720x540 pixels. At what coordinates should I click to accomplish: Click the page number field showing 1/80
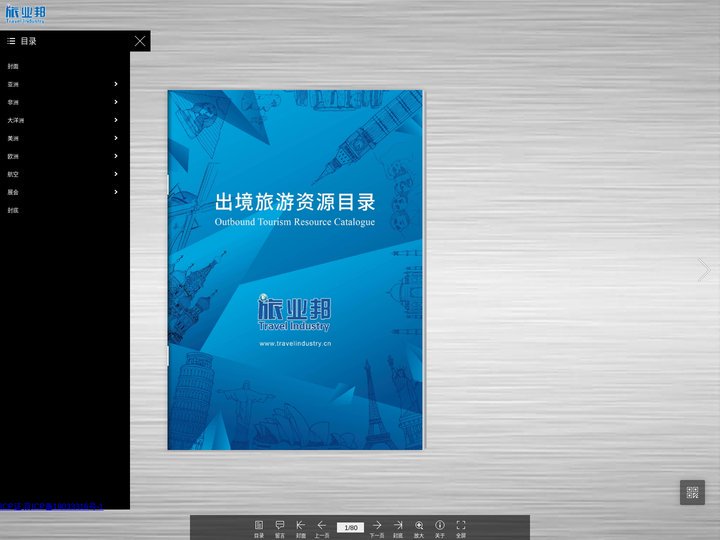click(x=350, y=528)
